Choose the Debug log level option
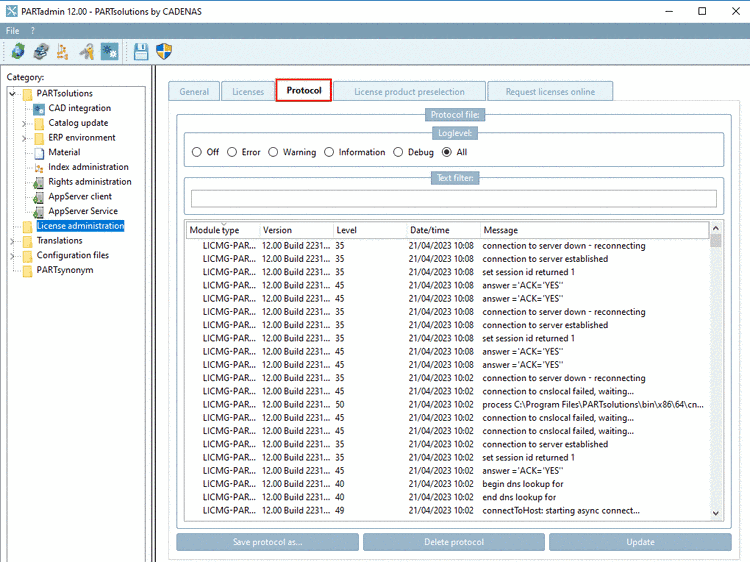Image resolution: width=750 pixels, height=562 pixels. pos(399,152)
